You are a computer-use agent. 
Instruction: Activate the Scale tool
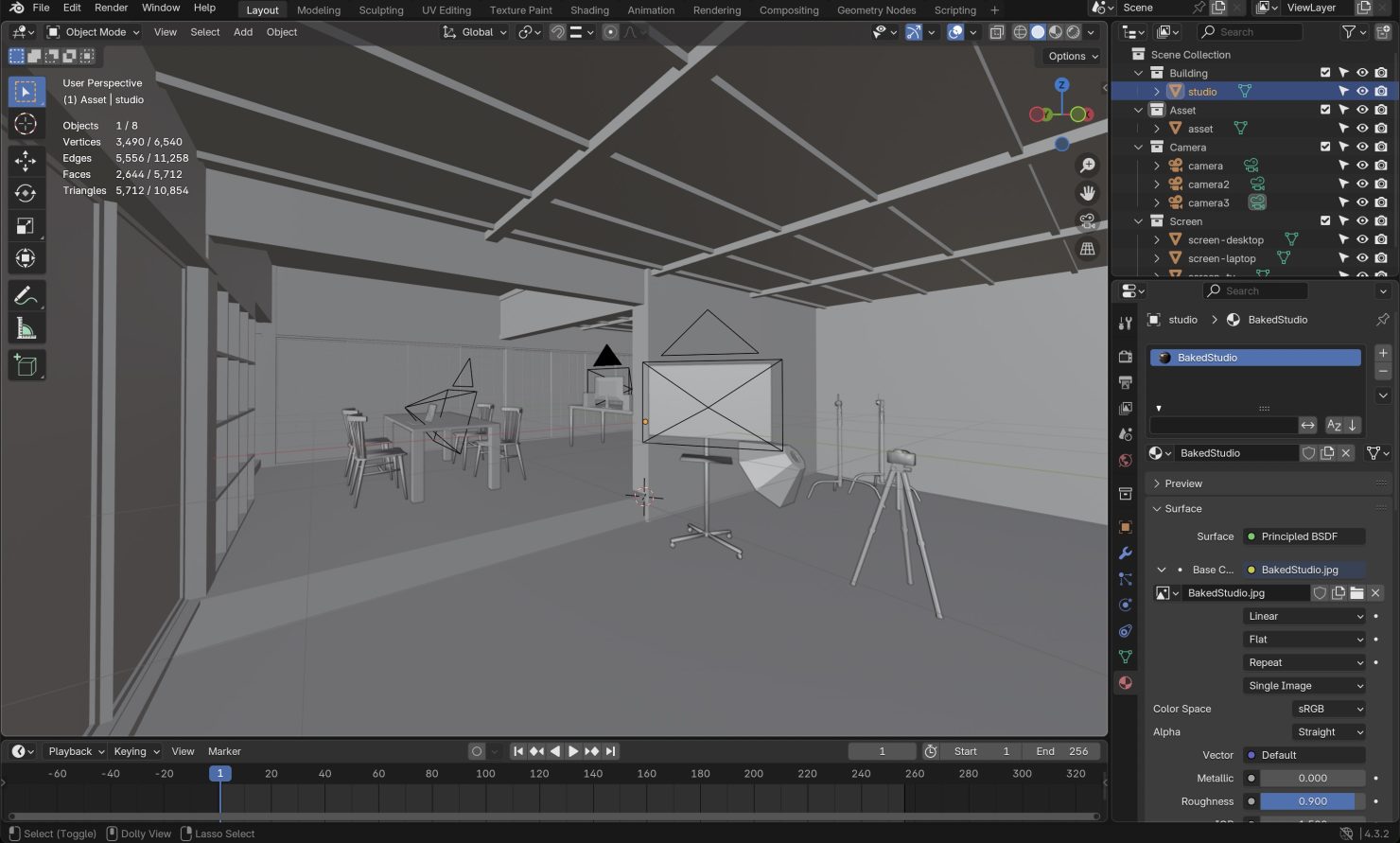pyautogui.click(x=26, y=225)
